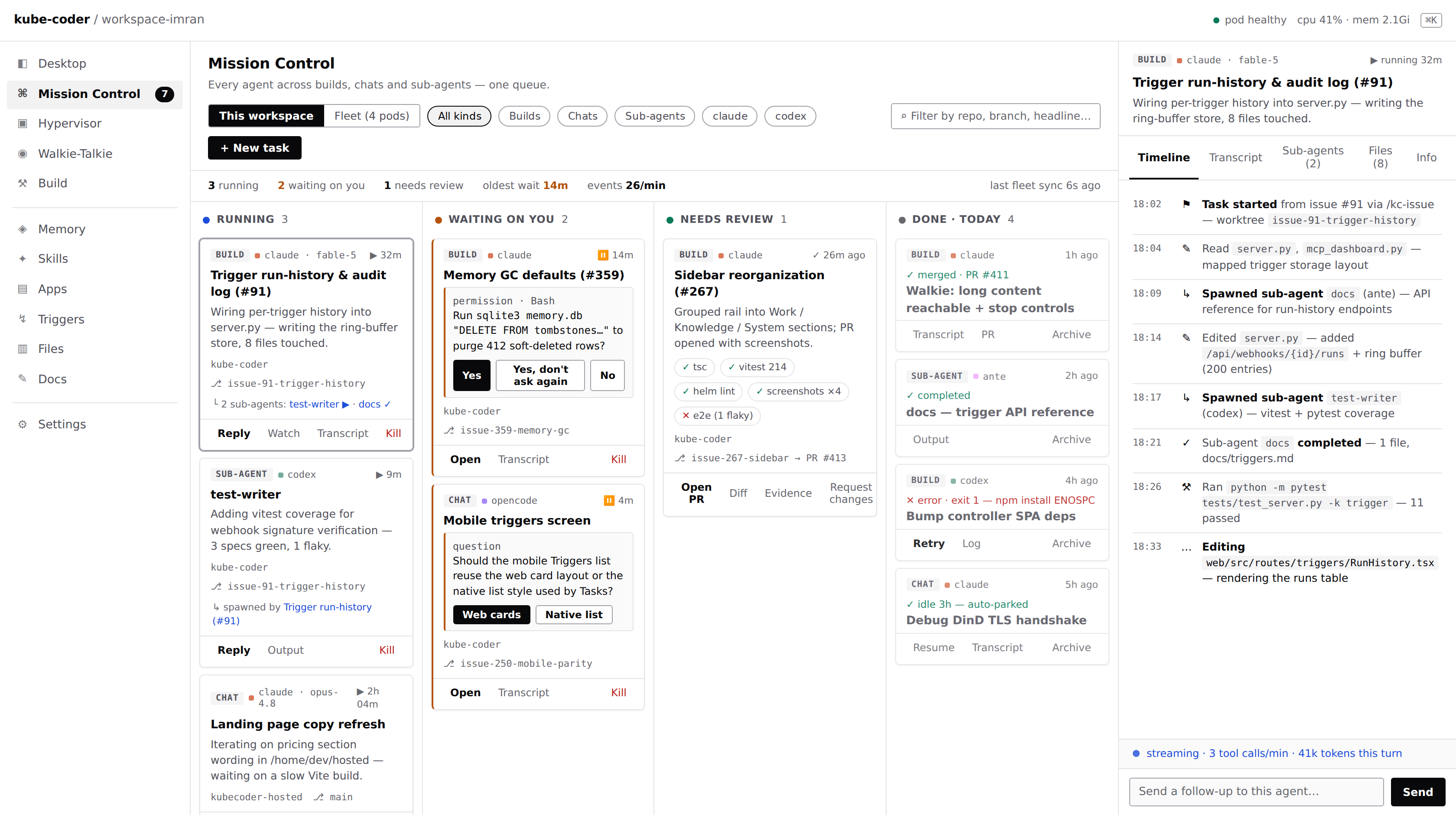Click the hammer icon at 18:26 timeline entry
1456x815 pixels.
pos(1186,487)
